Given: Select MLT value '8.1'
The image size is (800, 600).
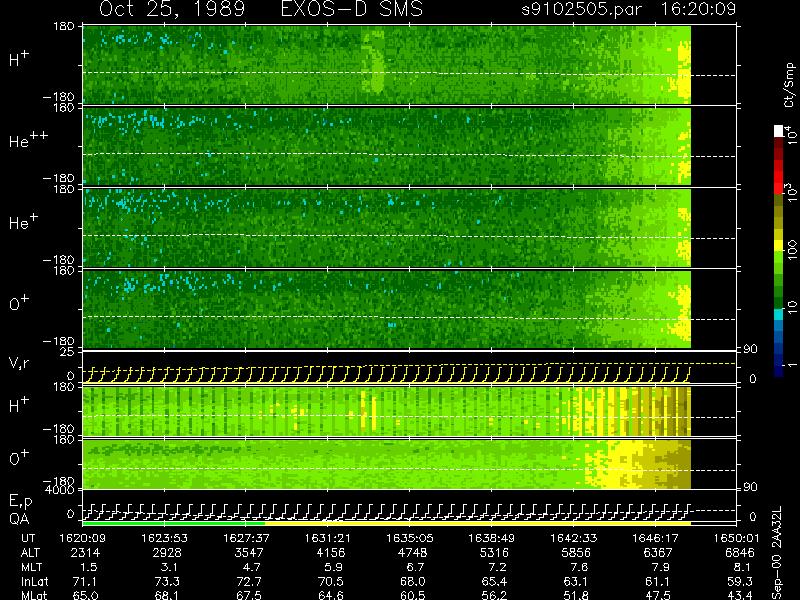Looking at the screenshot, I should point(743,567).
